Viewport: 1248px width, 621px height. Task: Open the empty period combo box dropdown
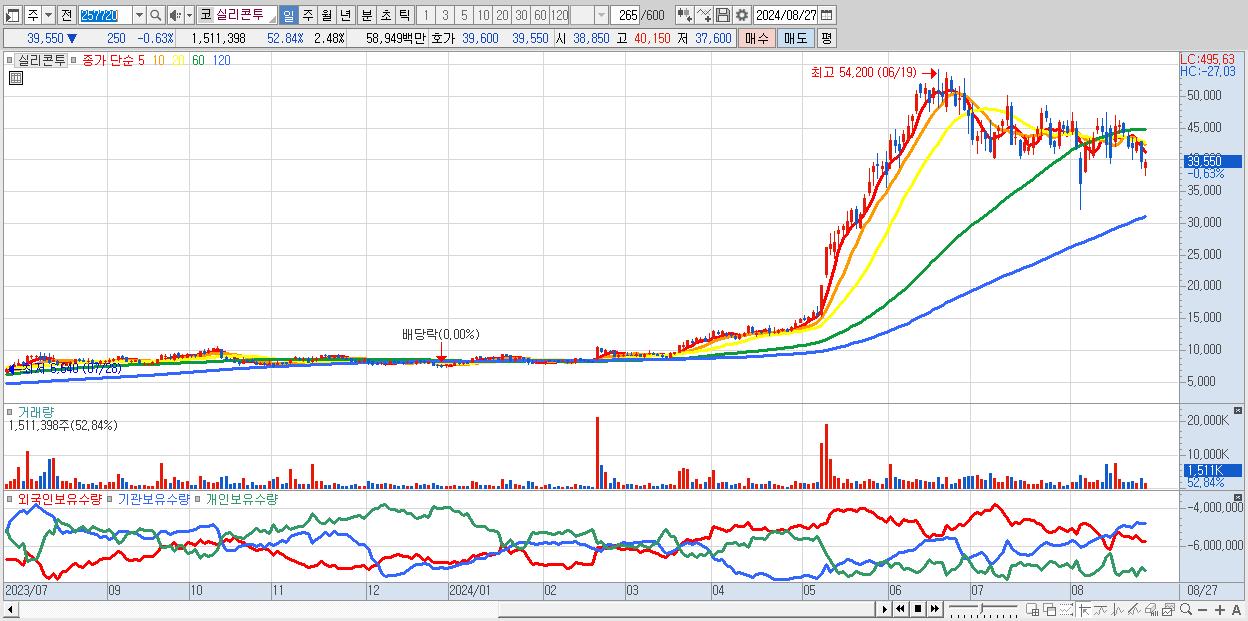click(600, 15)
